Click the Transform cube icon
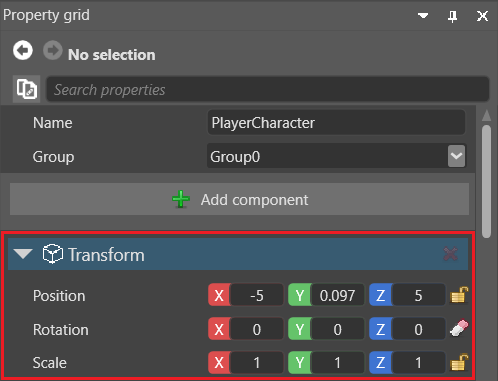Image resolution: width=498 pixels, height=381 pixels. tap(53, 254)
